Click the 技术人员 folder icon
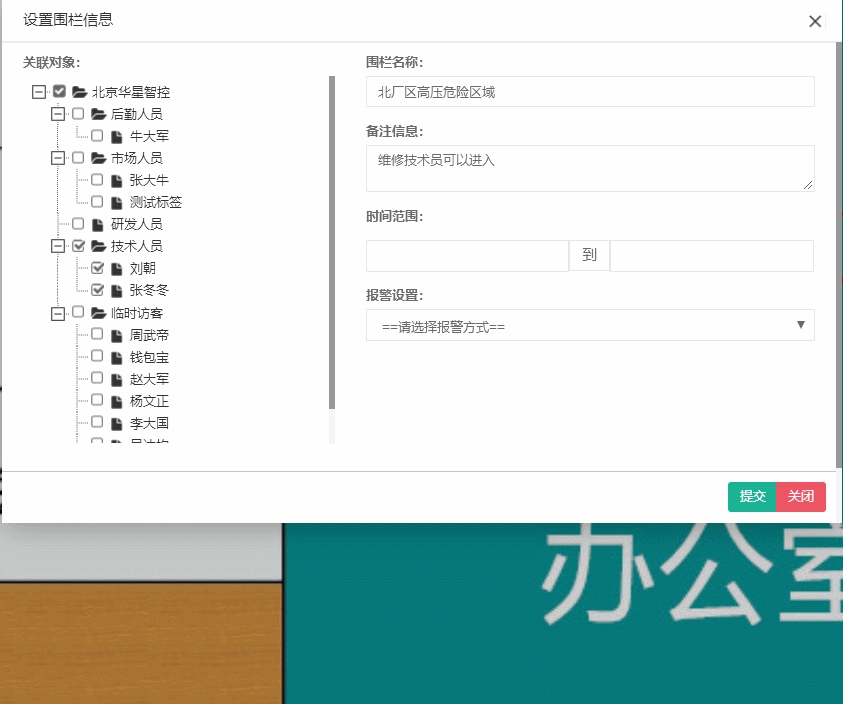The width and height of the screenshot is (843, 704). pyautogui.click(x=97, y=245)
